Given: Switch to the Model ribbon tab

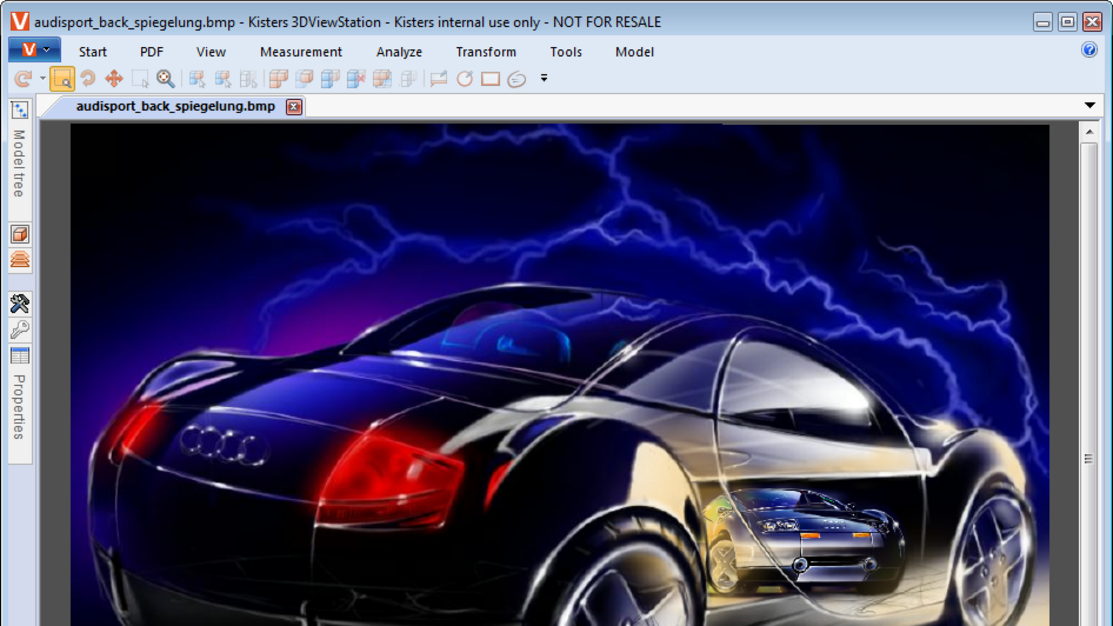Looking at the screenshot, I should pyautogui.click(x=635, y=52).
